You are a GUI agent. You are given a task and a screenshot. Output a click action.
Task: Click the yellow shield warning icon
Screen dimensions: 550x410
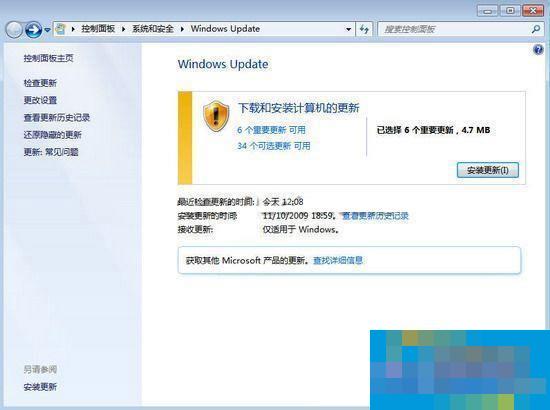[216, 116]
